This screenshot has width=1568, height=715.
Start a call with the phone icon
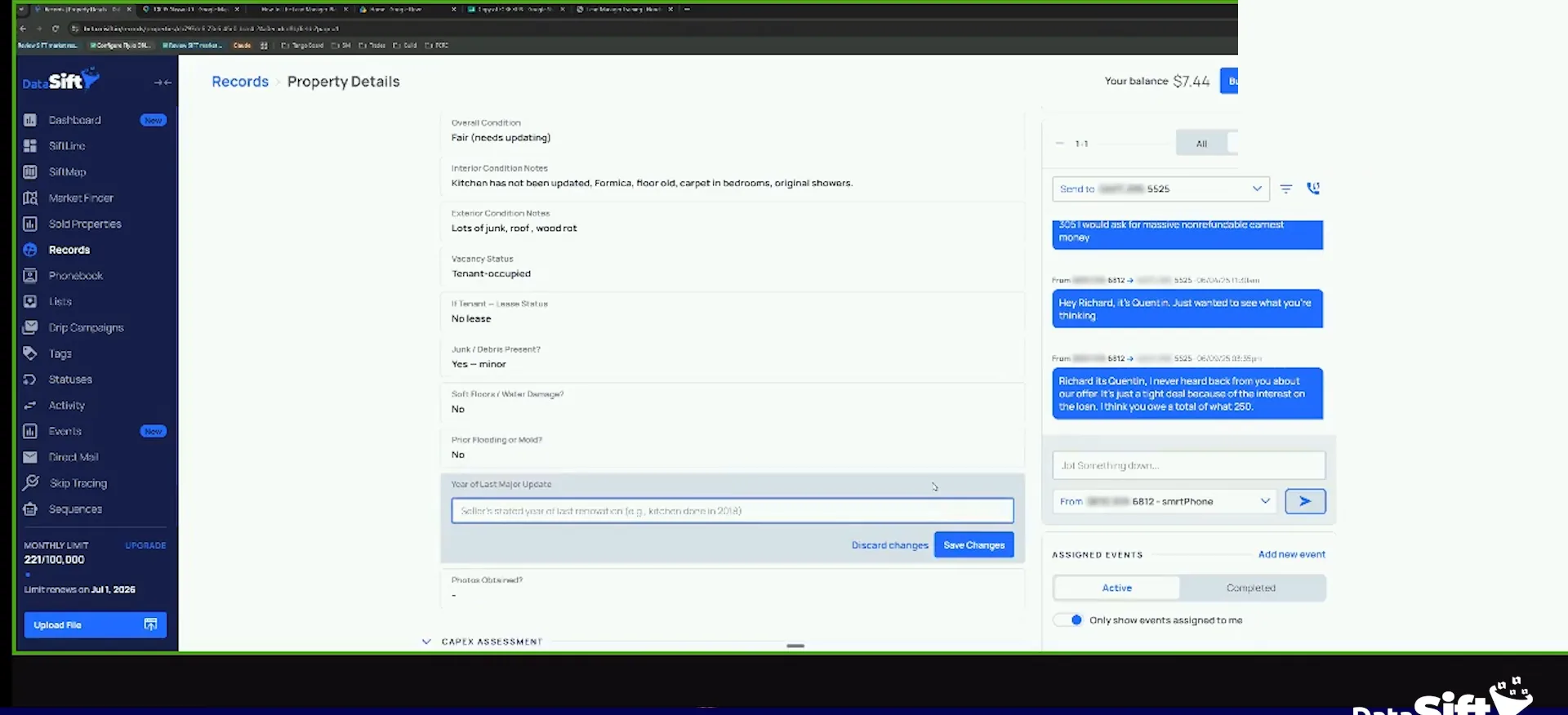1313,189
